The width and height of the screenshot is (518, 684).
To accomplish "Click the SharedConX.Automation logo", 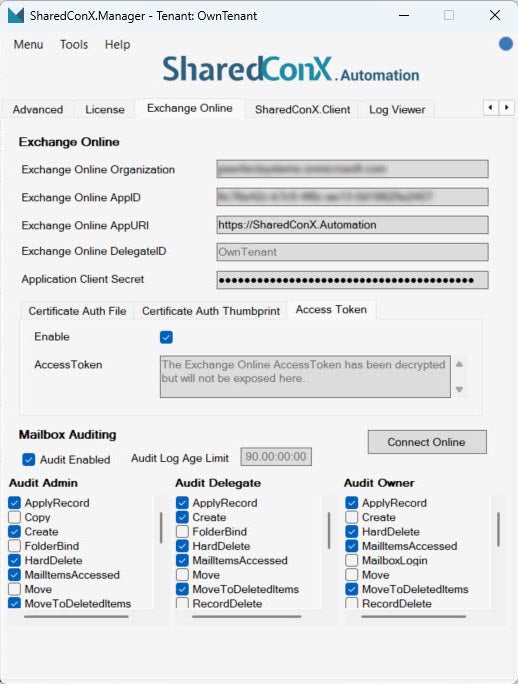I will coord(291,70).
